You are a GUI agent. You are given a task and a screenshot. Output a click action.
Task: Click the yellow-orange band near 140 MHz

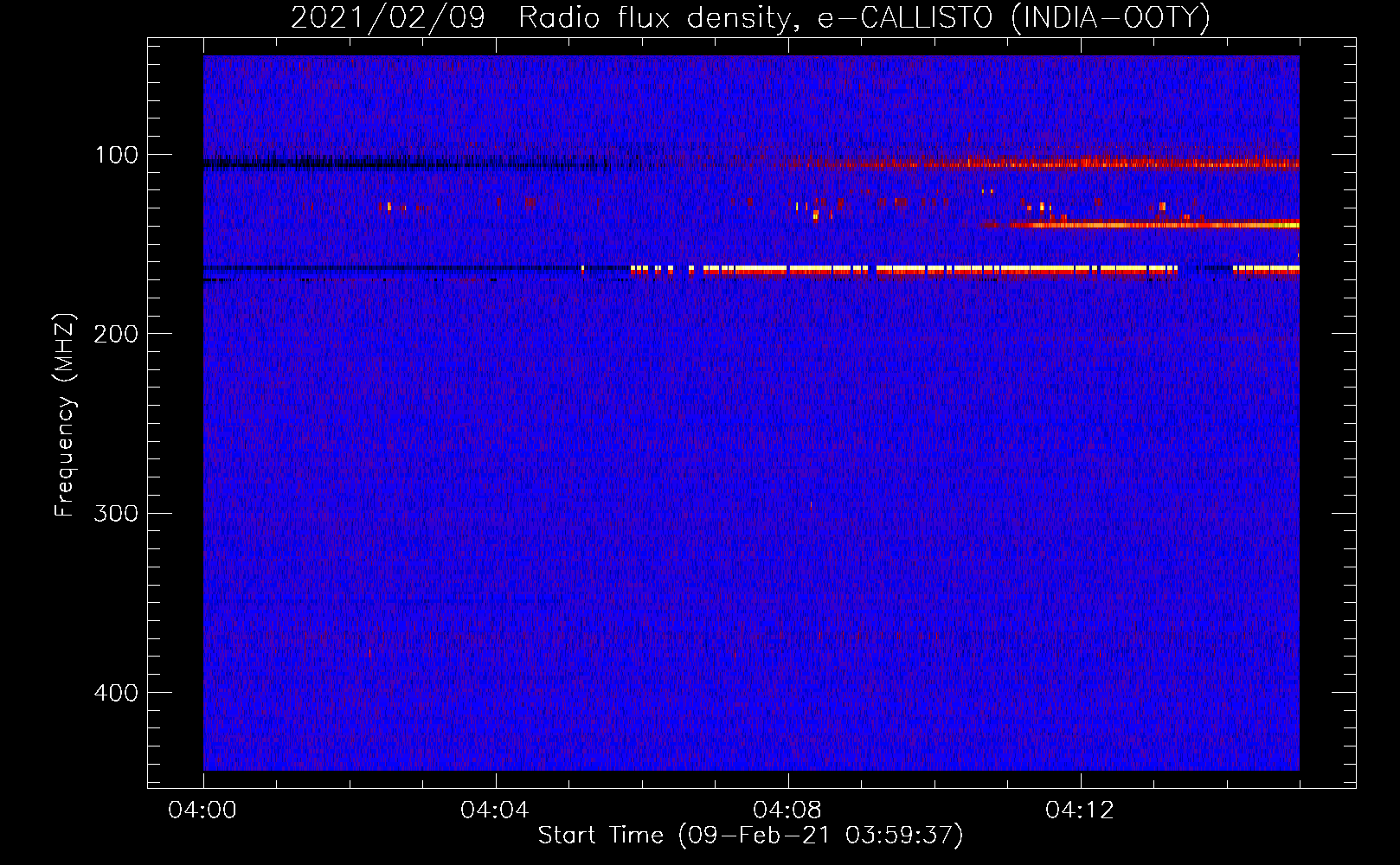coord(1140,225)
